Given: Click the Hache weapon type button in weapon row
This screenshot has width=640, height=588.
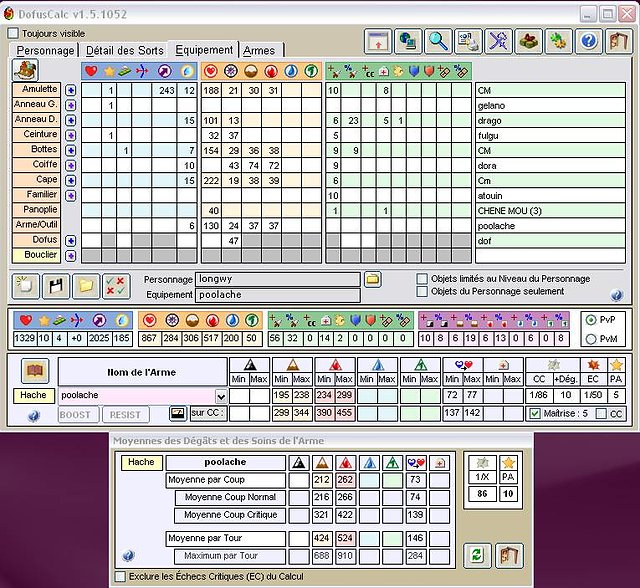Looking at the screenshot, I should 34,395.
